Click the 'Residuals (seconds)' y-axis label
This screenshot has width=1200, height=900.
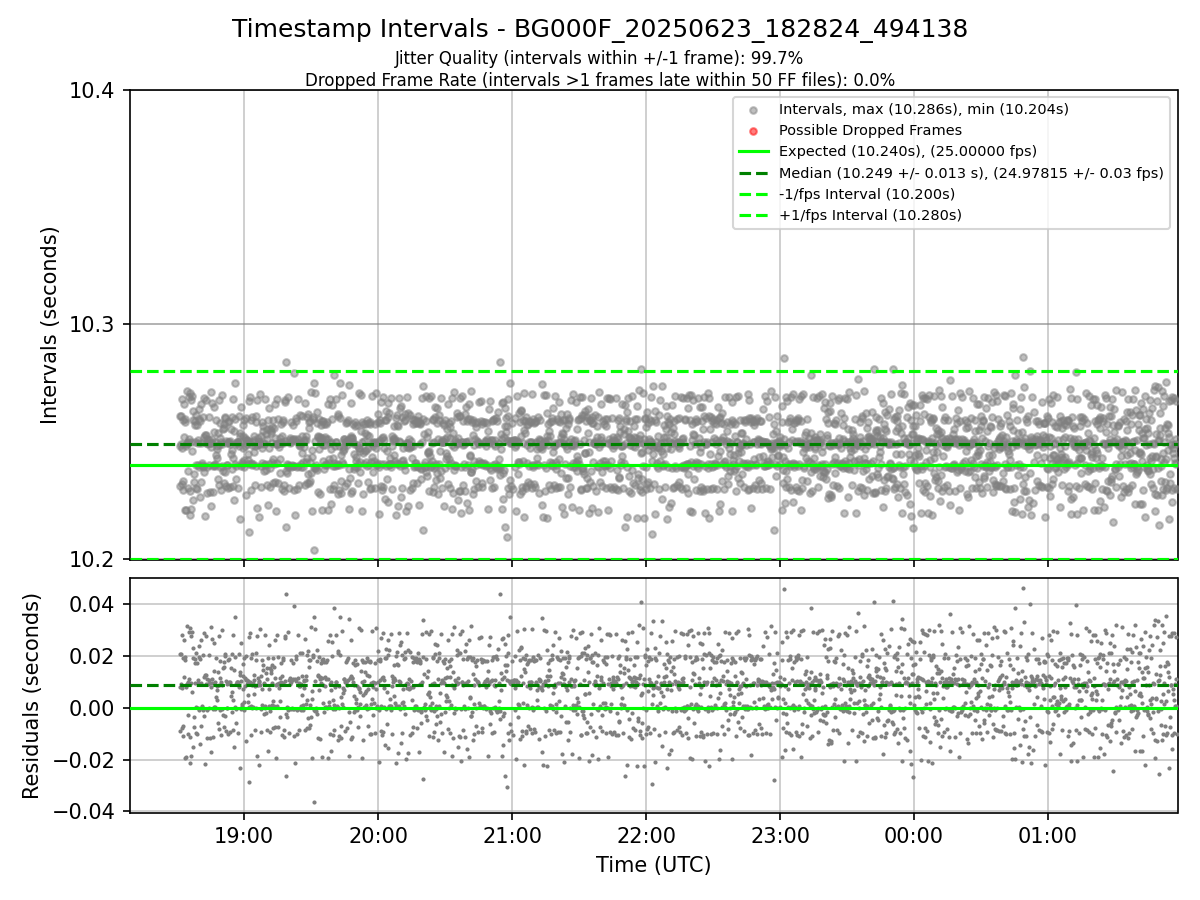[31, 695]
